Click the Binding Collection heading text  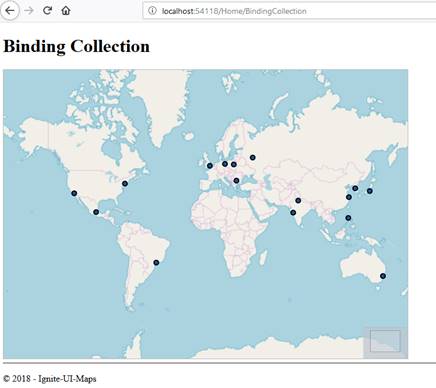pos(76,46)
